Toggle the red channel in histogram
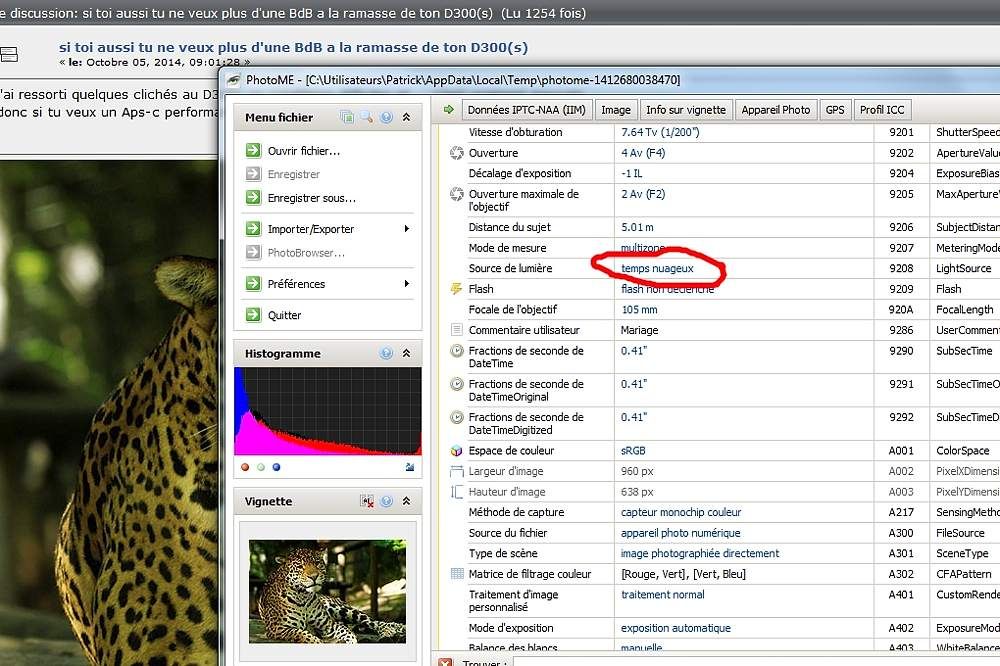This screenshot has height=666, width=1000. click(x=246, y=467)
